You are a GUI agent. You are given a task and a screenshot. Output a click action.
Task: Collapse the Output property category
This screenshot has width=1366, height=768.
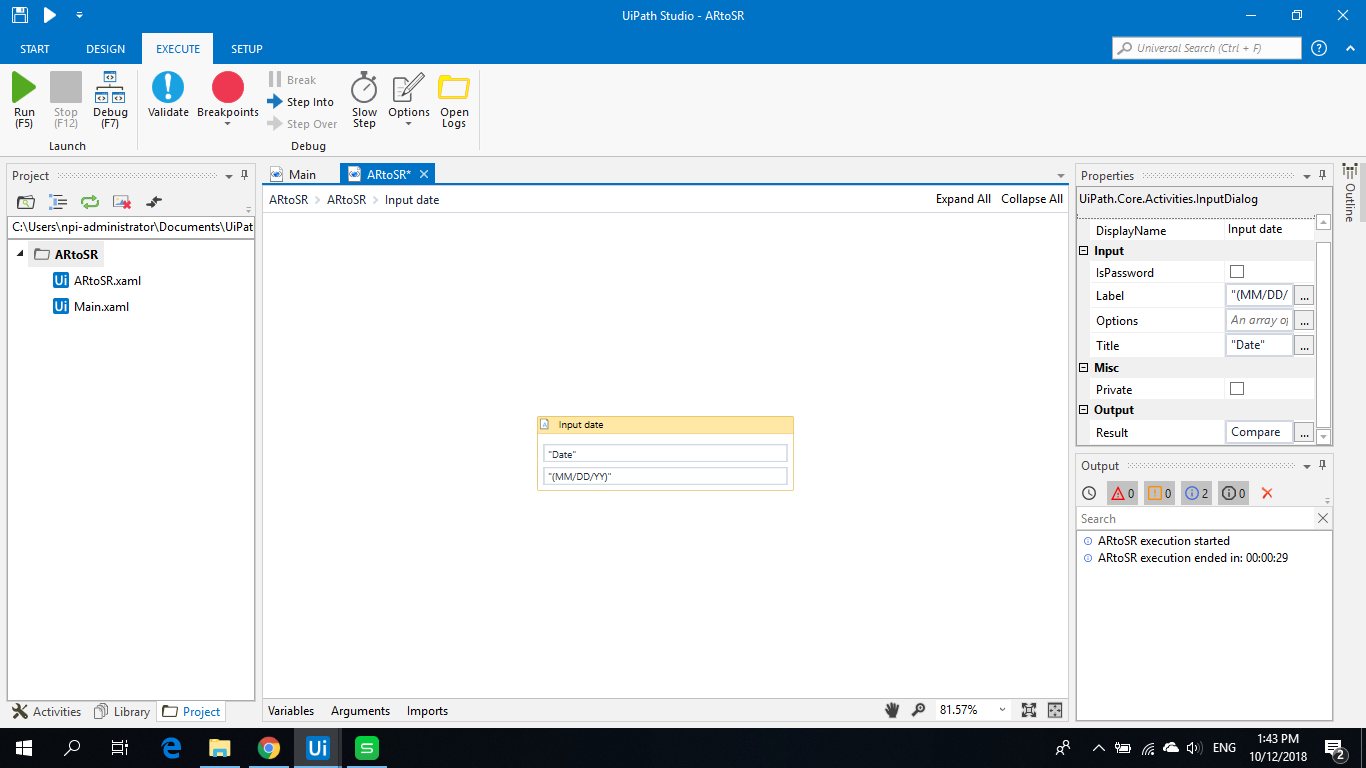coord(1085,410)
